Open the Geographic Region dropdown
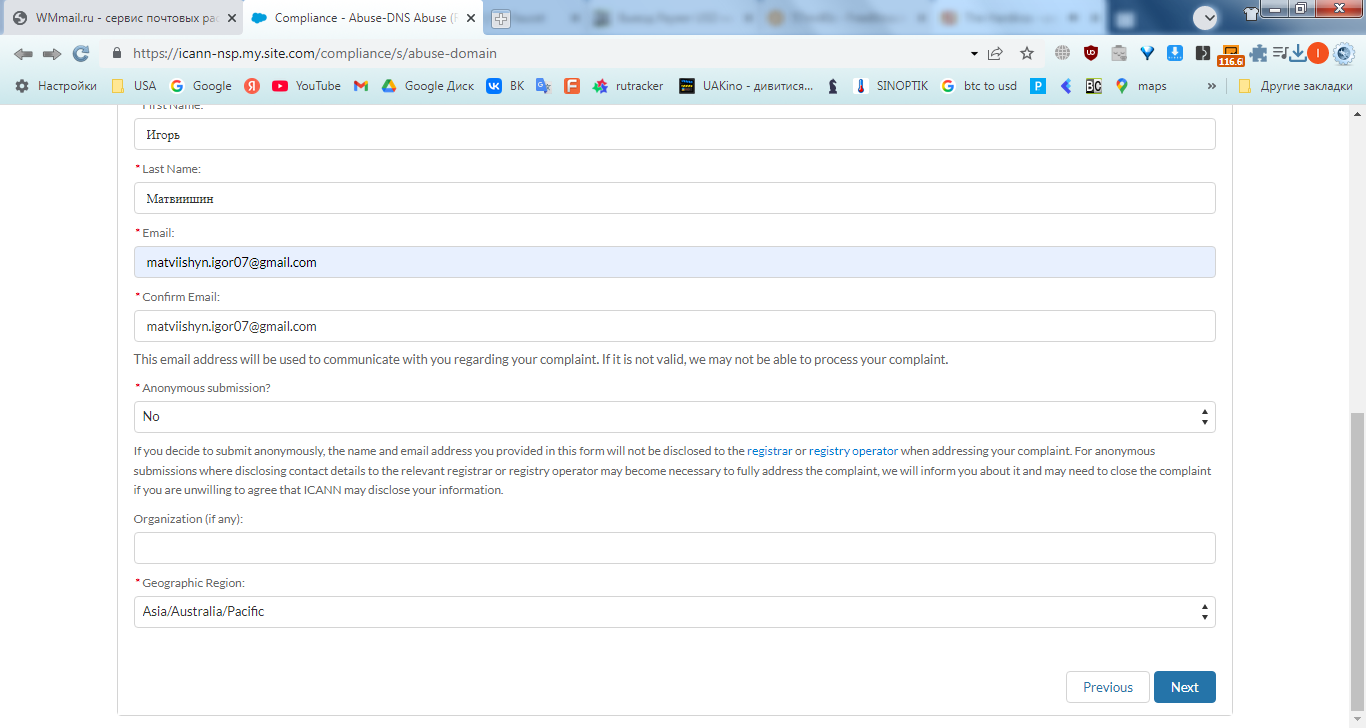Screen dimensions: 1366x728 pos(675,612)
